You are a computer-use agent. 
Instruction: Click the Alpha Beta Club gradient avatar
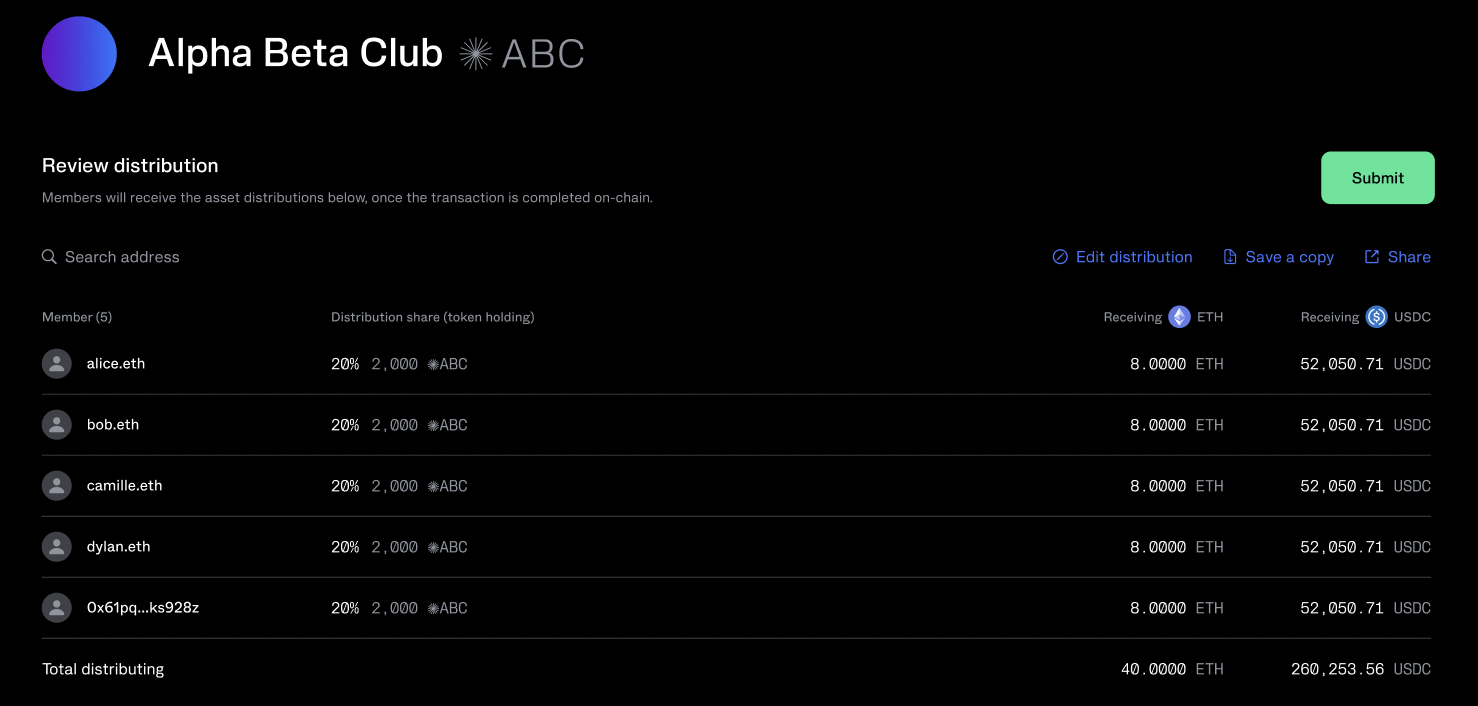coord(79,54)
